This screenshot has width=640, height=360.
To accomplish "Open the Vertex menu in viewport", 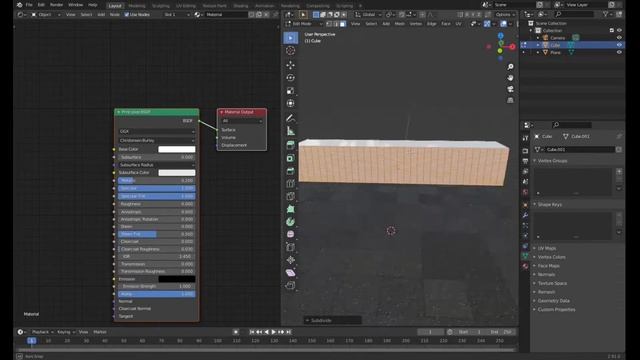I will coord(416,24).
